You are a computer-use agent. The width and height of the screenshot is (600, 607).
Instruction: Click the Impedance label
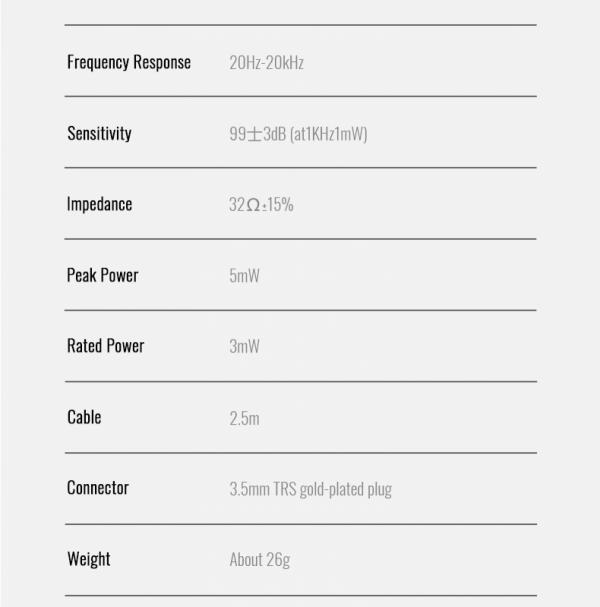coord(99,204)
